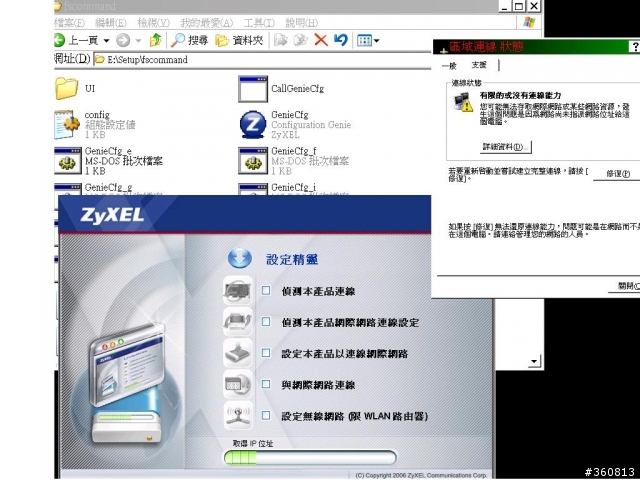Open the 工具(T) menu
640x480 pixels.
click(259, 23)
